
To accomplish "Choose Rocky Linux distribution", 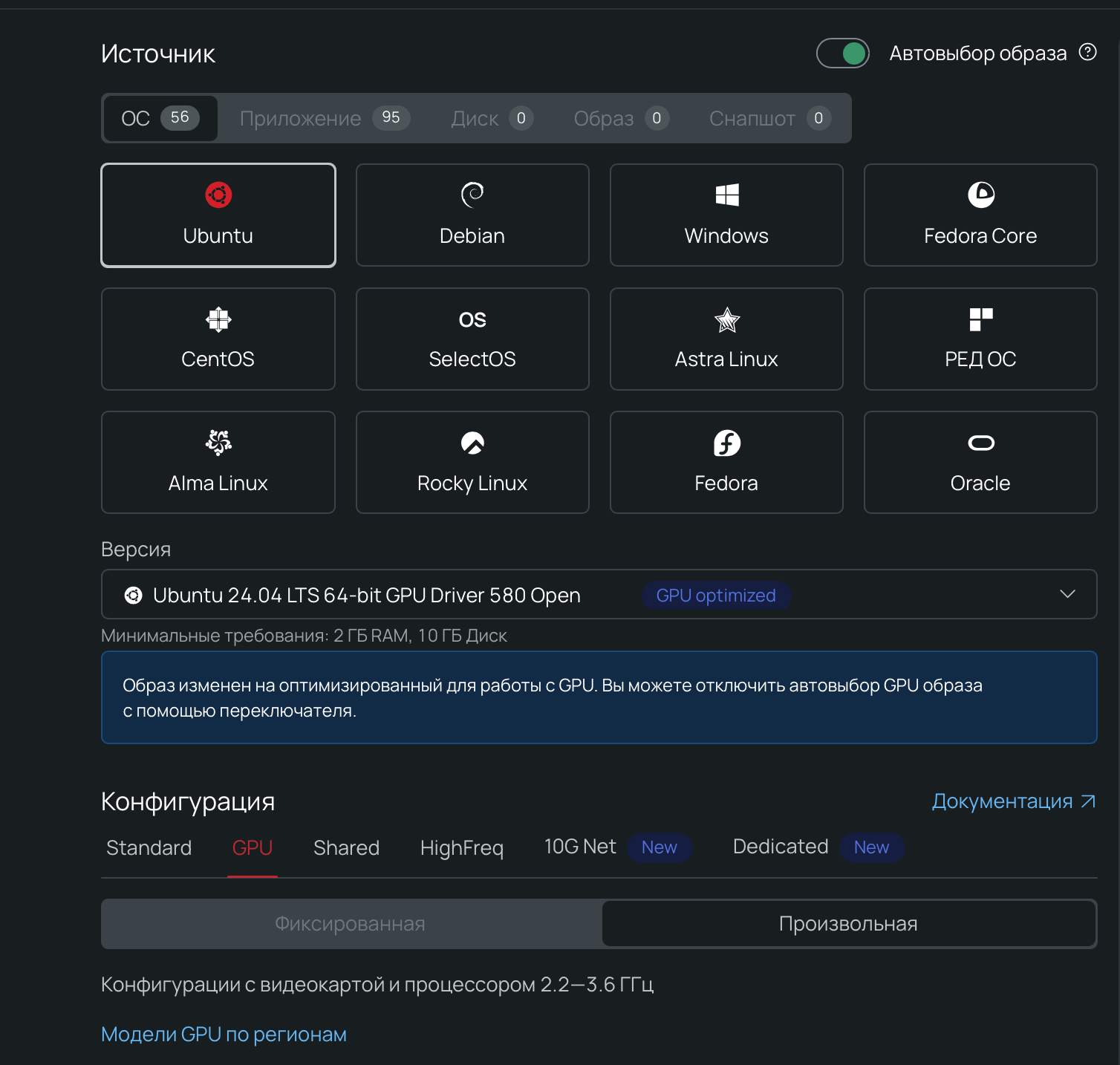I will tap(472, 462).
